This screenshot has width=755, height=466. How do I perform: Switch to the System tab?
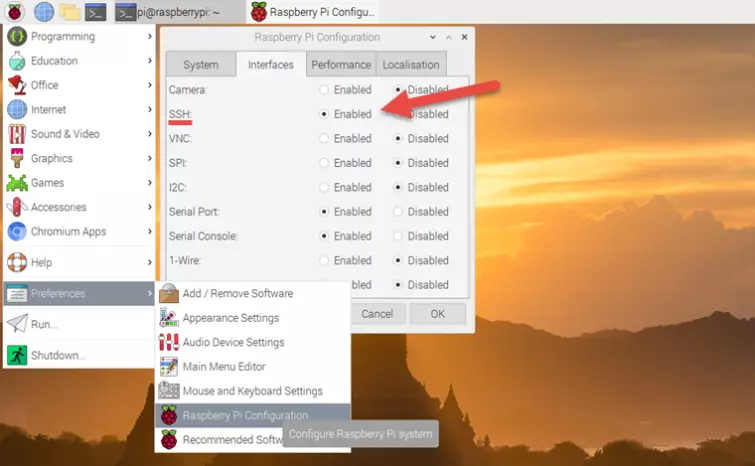201,65
